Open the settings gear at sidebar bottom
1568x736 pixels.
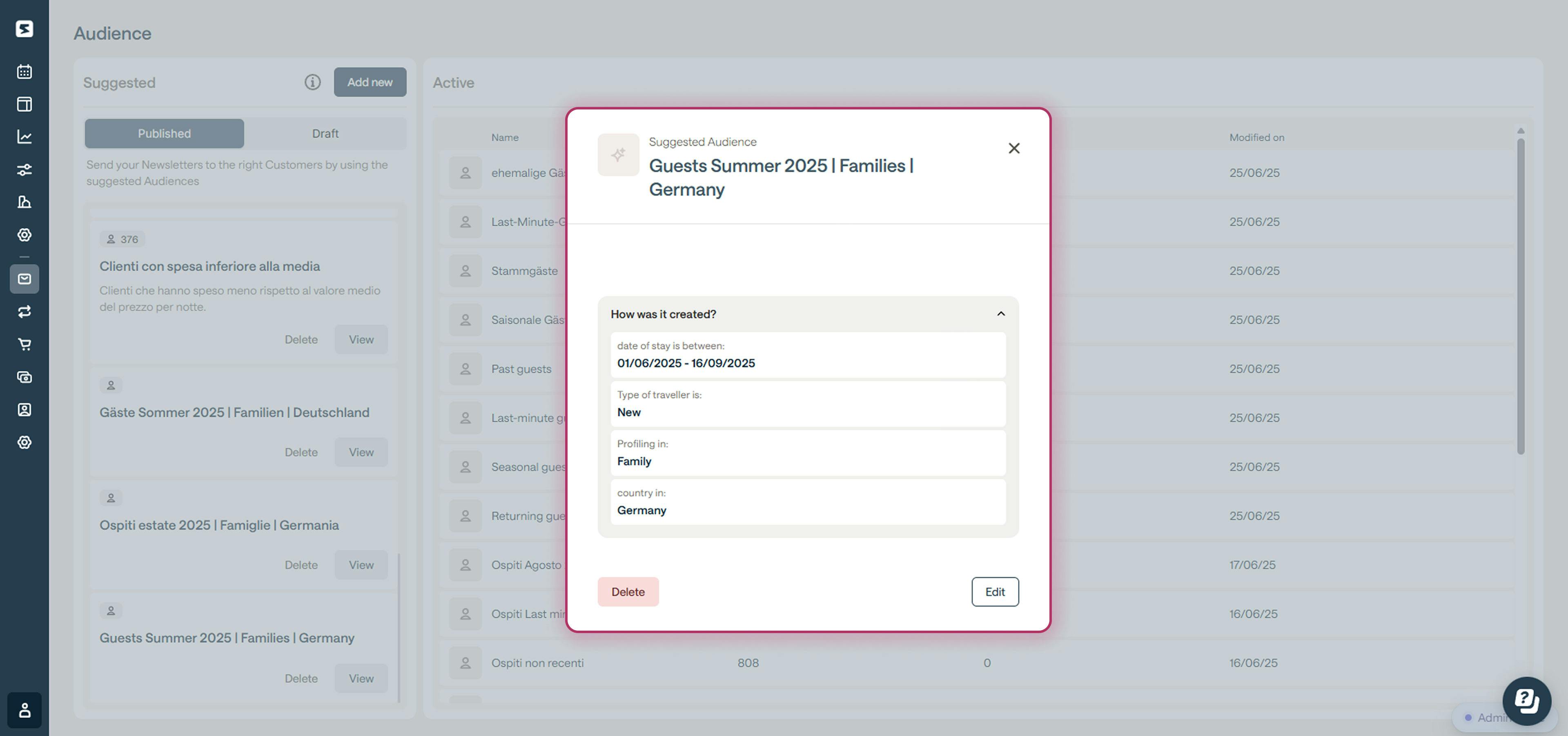coord(24,442)
